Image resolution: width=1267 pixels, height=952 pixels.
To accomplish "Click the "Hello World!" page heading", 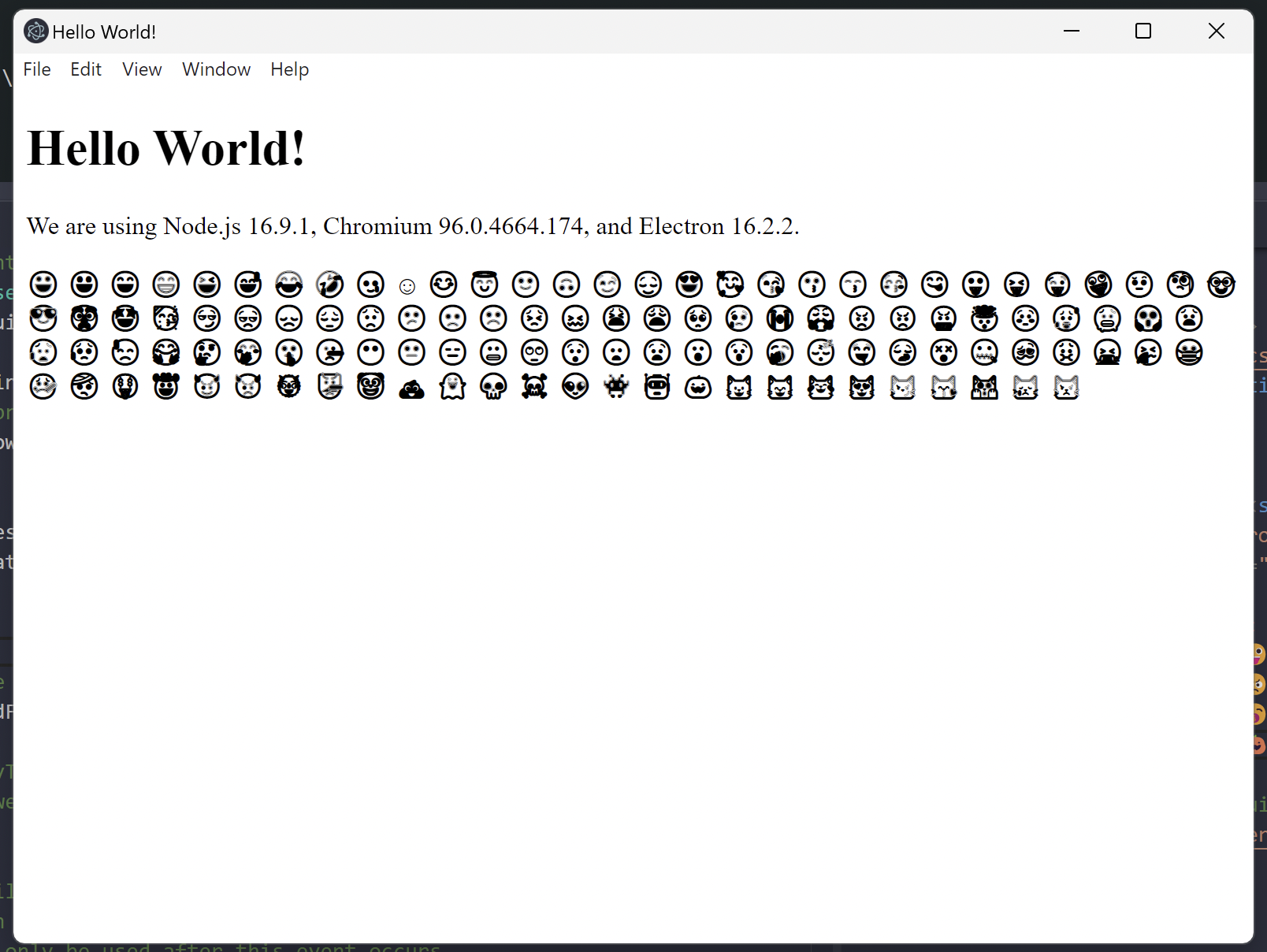I will click(x=166, y=147).
